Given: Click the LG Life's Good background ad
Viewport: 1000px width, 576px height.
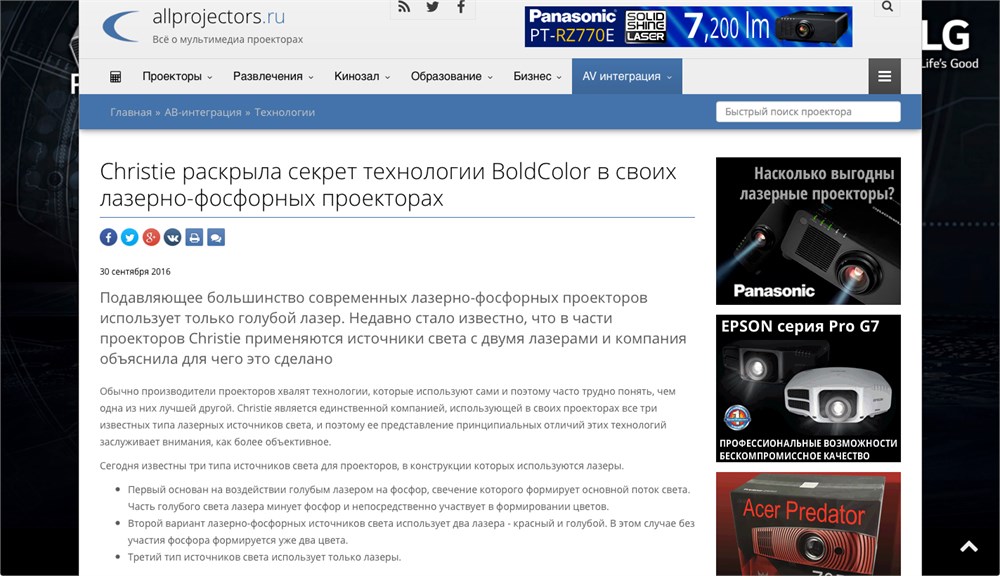Looking at the screenshot, I should 950,43.
